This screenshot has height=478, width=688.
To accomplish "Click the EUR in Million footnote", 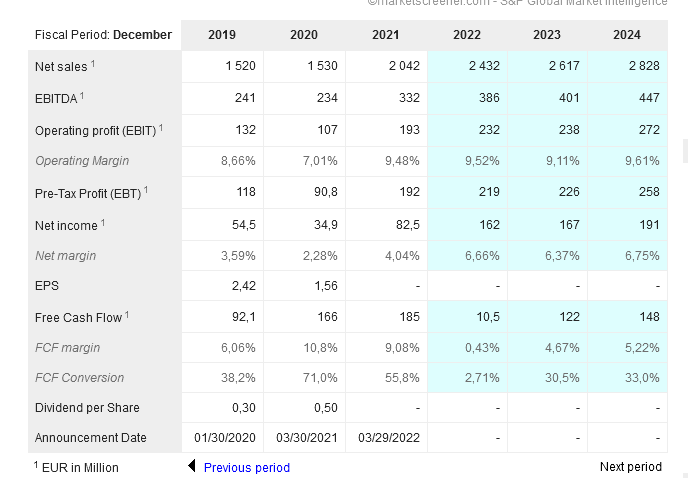I will (x=76, y=467).
